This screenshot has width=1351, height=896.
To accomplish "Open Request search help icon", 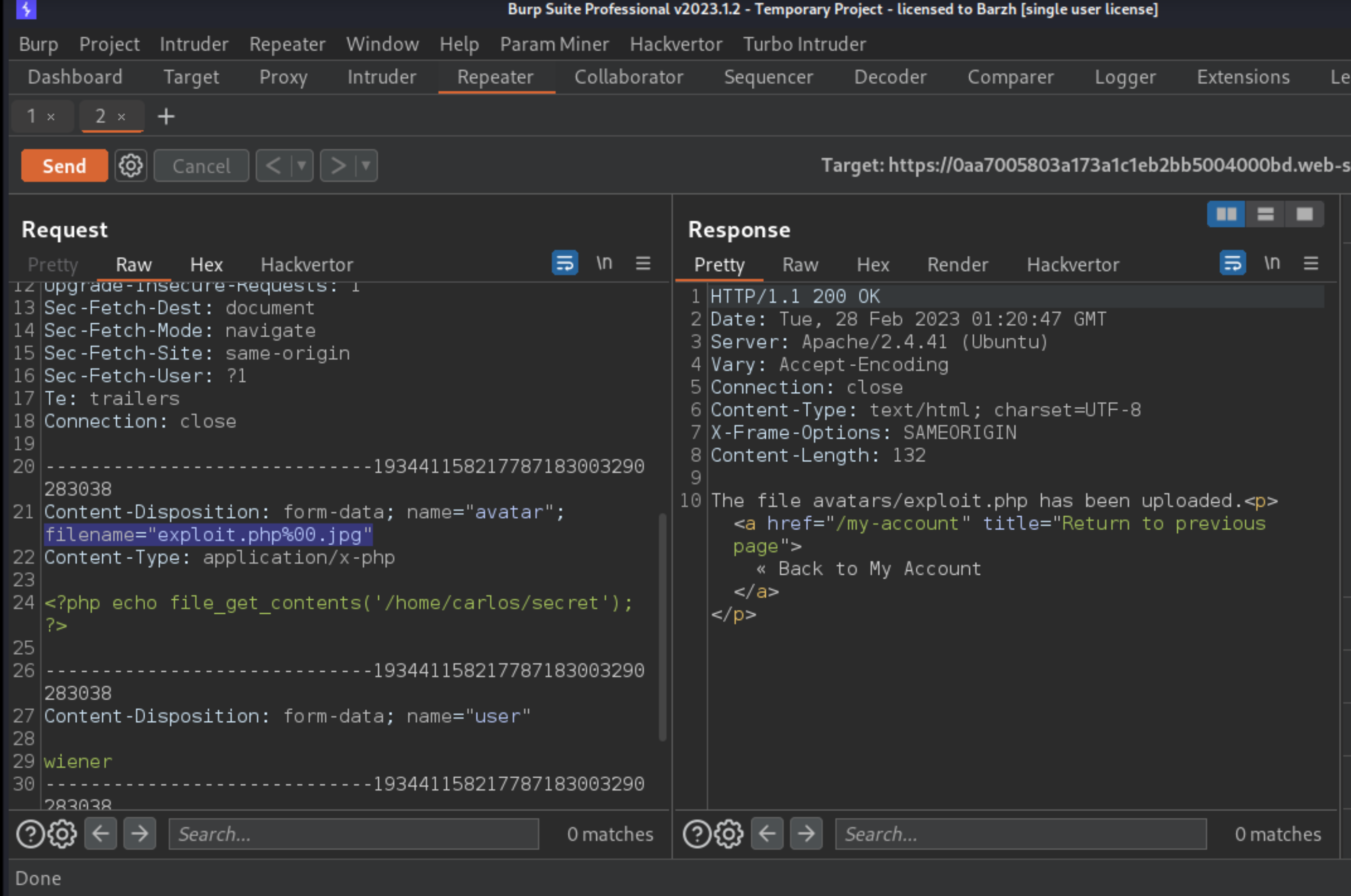I will click(30, 834).
